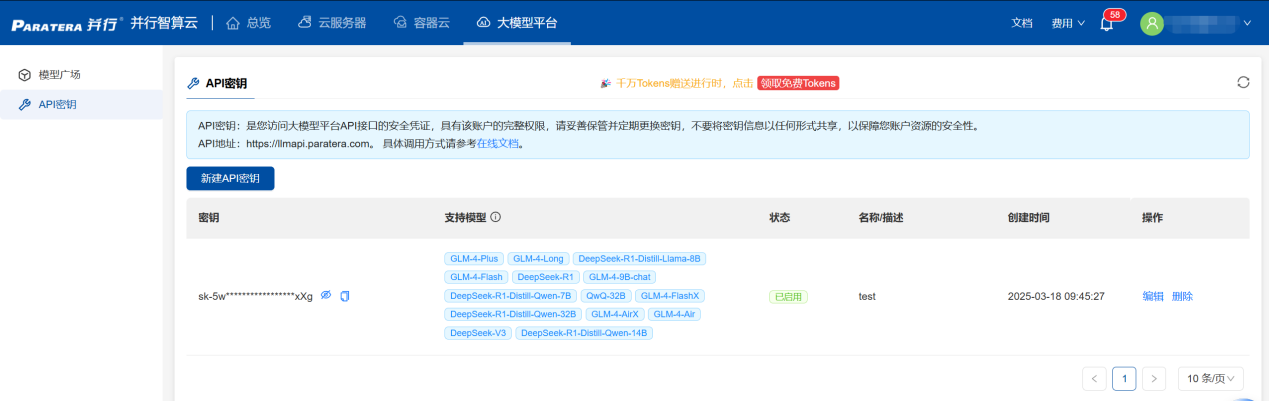The image size is (1269, 401).
Task: Click the DeepSeek-V3 model tag
Action: click(x=478, y=333)
